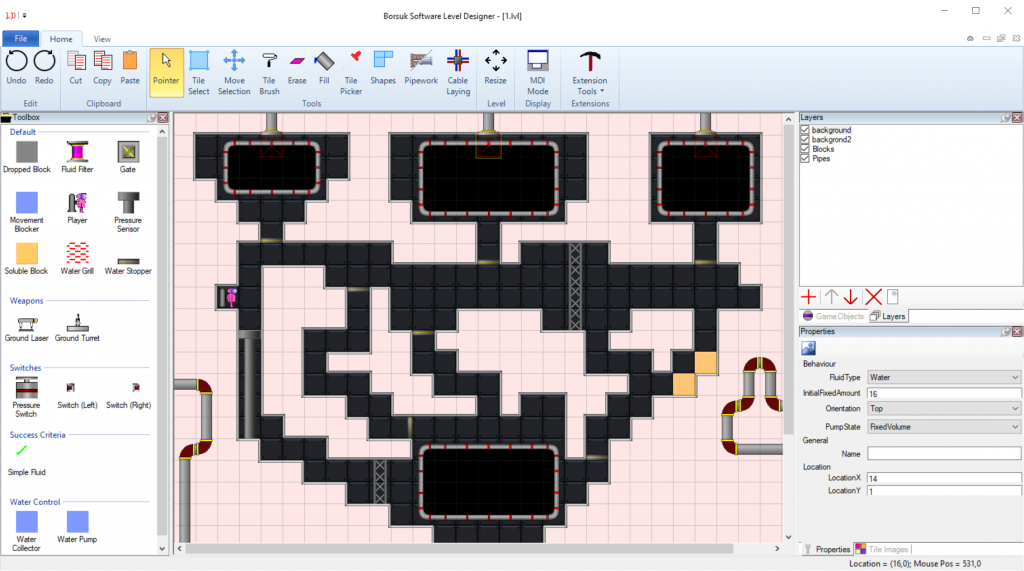1024x571 pixels.
Task: Select the Tile Brush tool
Action: pyautogui.click(x=269, y=69)
